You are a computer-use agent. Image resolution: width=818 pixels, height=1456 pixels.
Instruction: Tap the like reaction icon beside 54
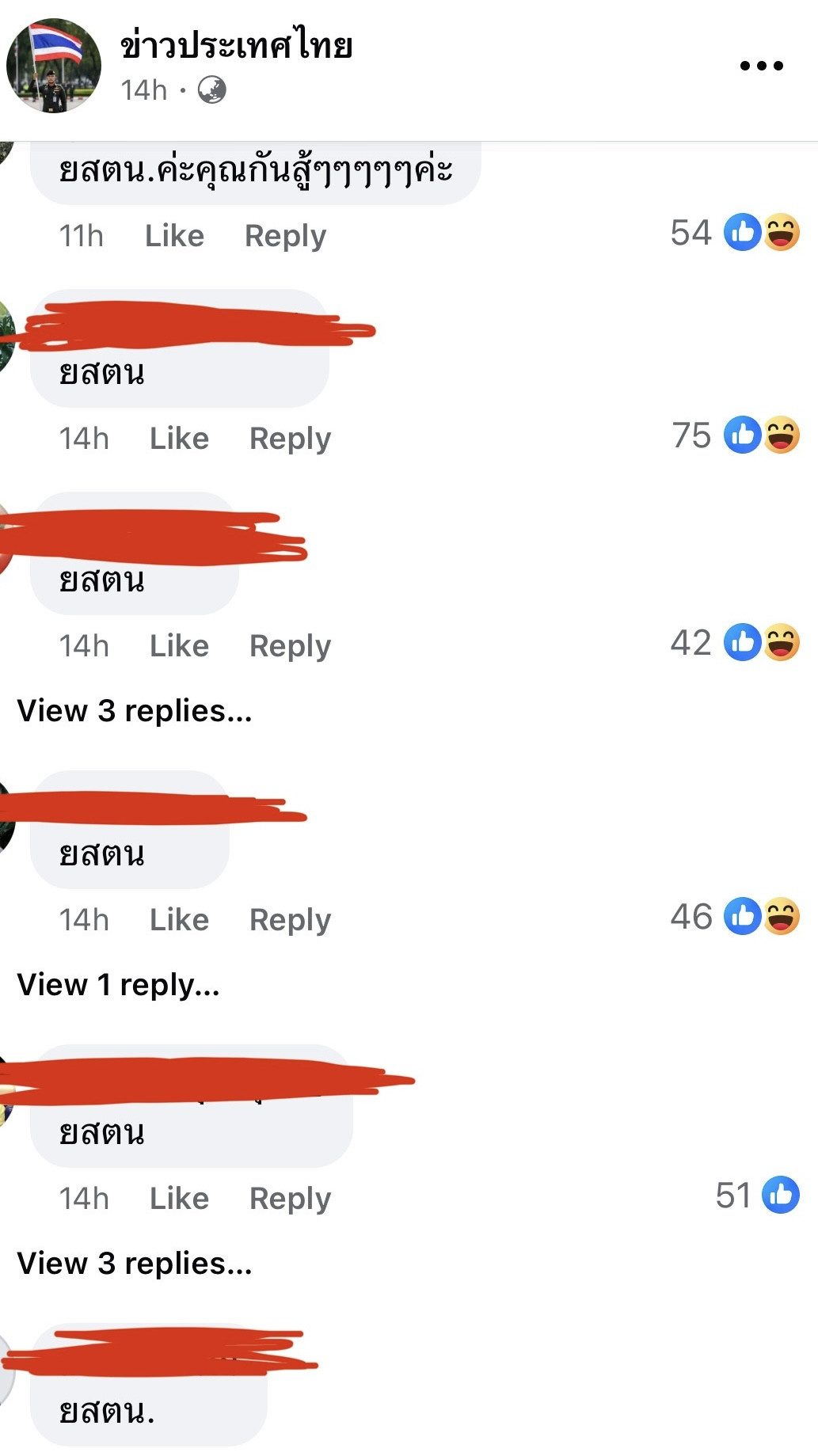coord(743,233)
